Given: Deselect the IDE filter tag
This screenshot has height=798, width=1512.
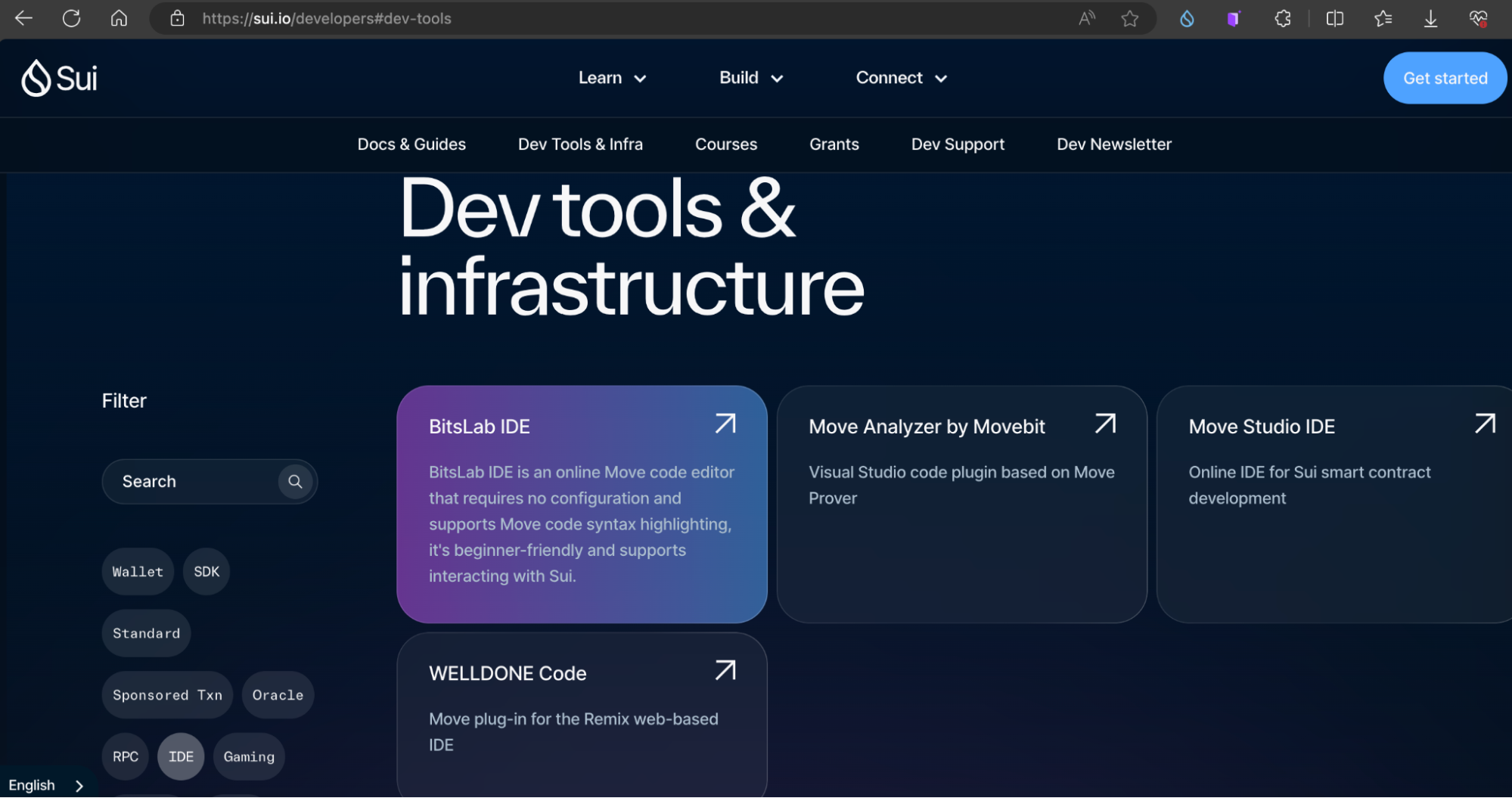Looking at the screenshot, I should (181, 756).
